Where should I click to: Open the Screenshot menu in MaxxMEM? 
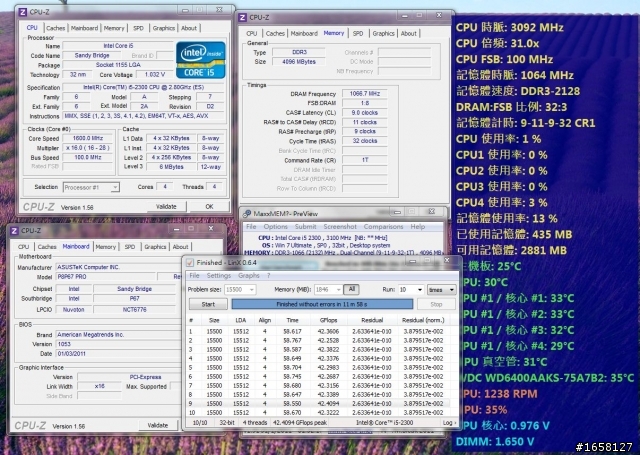340,226
